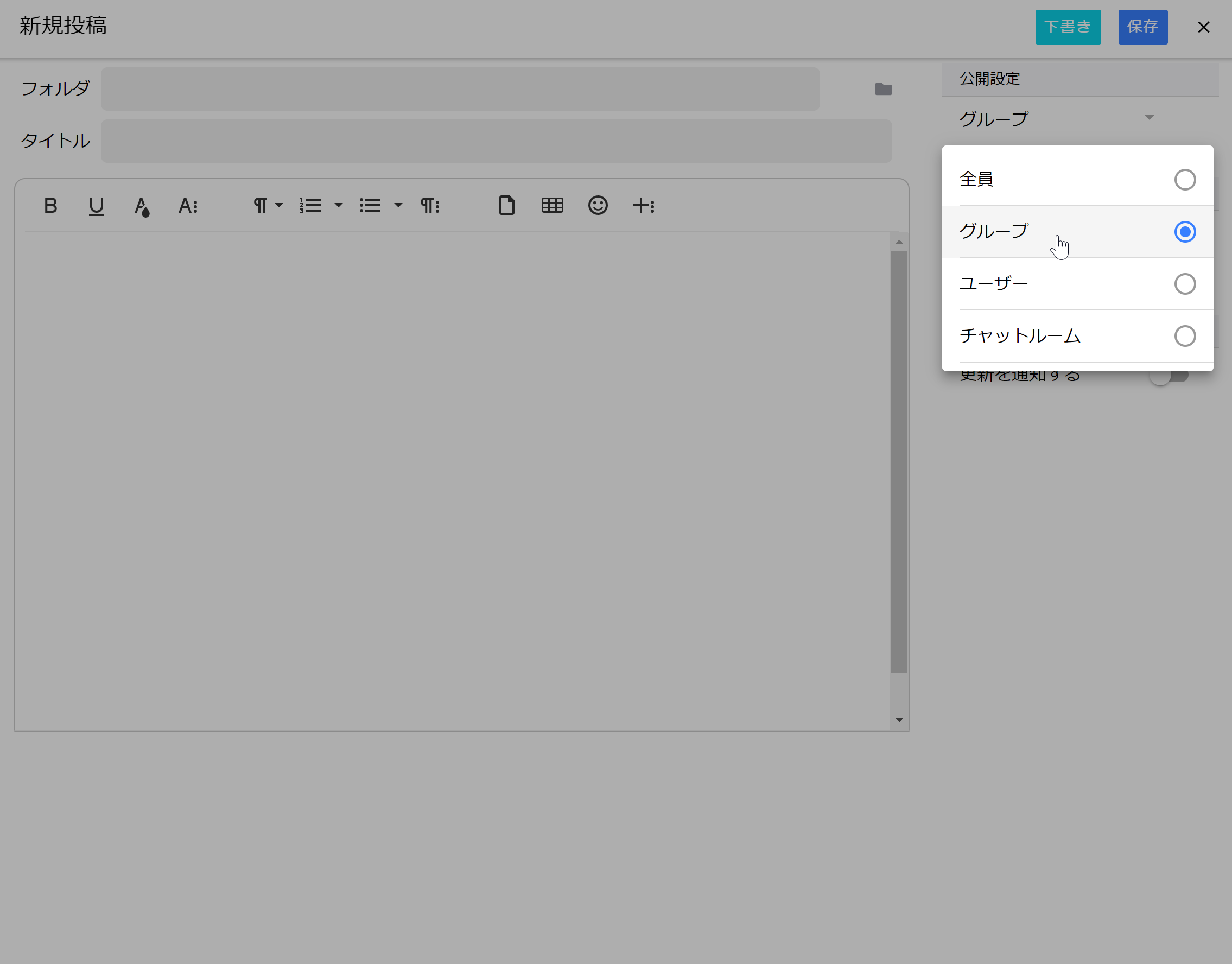Toggle underline formatting
Image resolution: width=1232 pixels, height=964 pixels.
click(97, 206)
